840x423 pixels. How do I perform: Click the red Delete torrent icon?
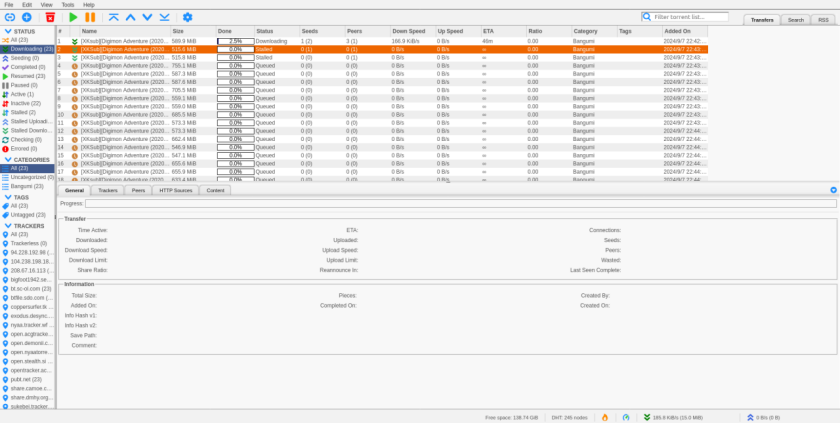click(x=50, y=18)
